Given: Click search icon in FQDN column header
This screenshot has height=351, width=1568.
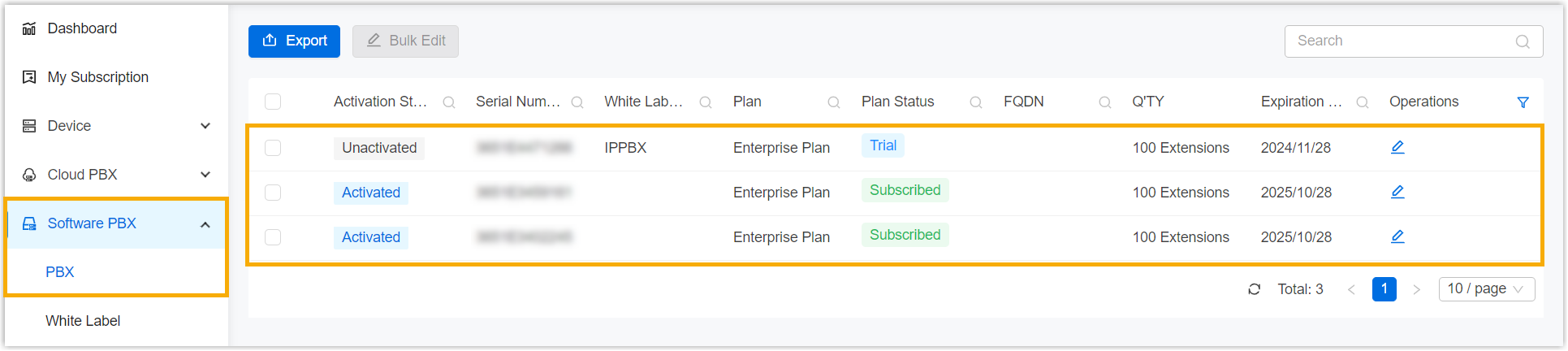Looking at the screenshot, I should click(x=1105, y=102).
